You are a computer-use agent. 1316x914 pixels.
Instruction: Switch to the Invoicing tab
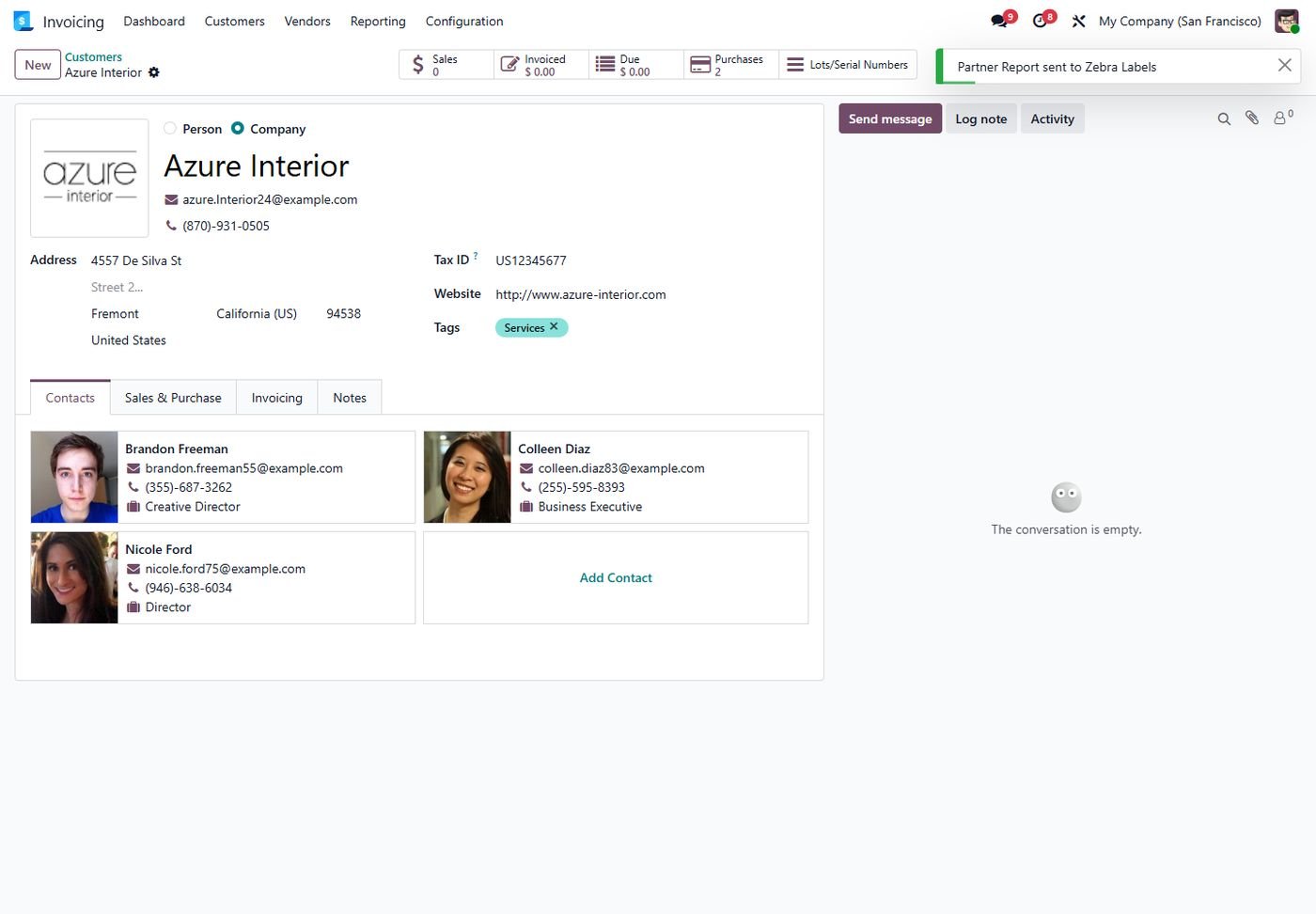[x=277, y=398]
